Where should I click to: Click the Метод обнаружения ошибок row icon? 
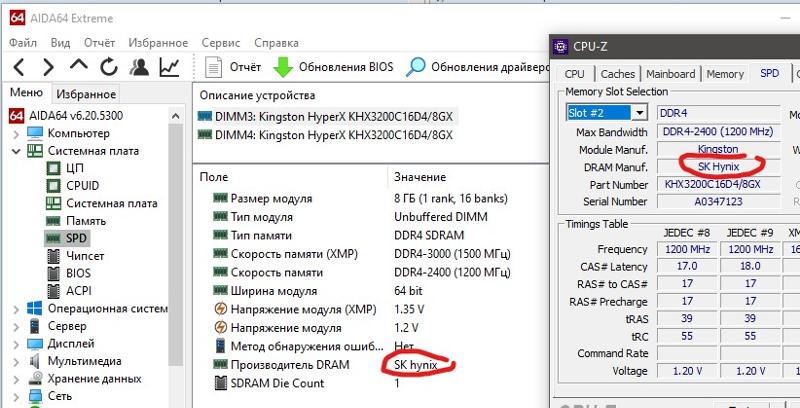[220, 346]
